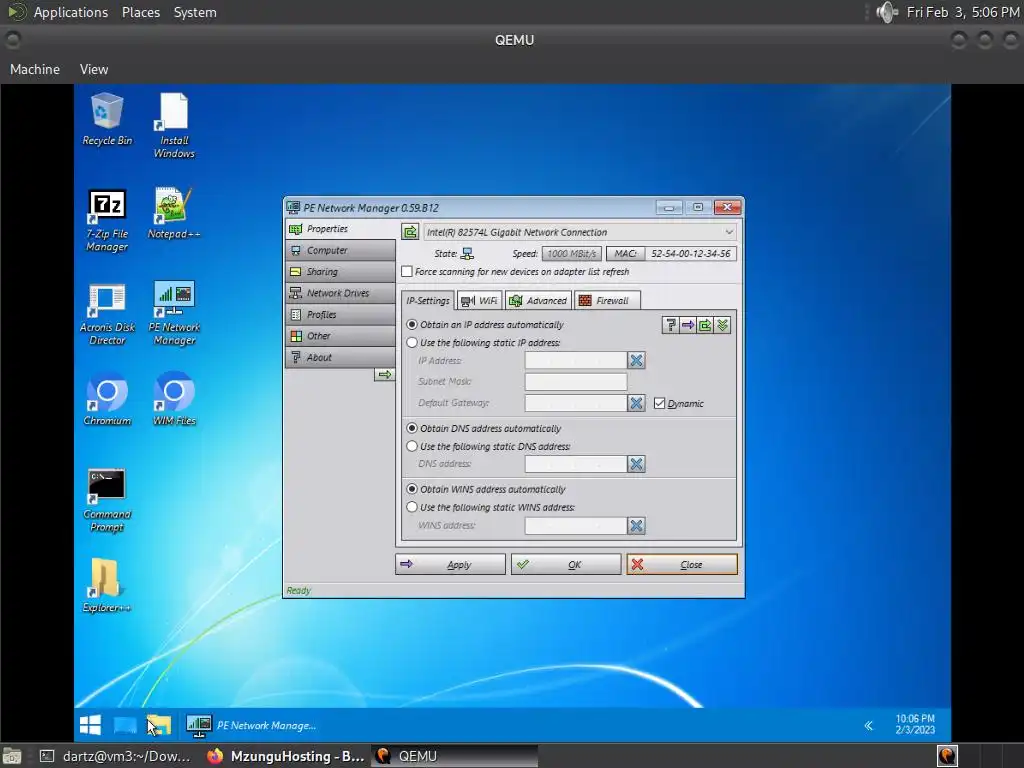Screen dimensions: 1024x768
Task: Open the Network Drives section in sidebar
Action: click(x=340, y=293)
